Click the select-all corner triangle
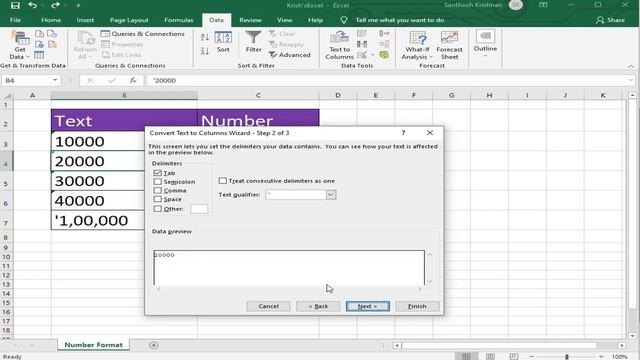 (7, 96)
